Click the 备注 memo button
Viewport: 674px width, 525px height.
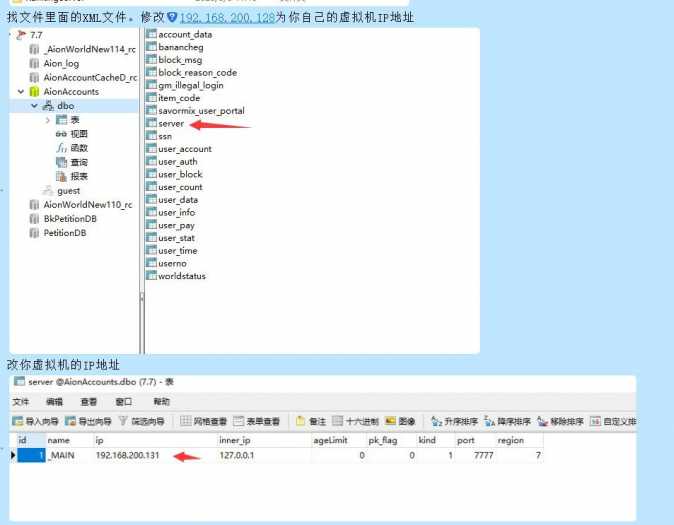[x=311, y=421]
